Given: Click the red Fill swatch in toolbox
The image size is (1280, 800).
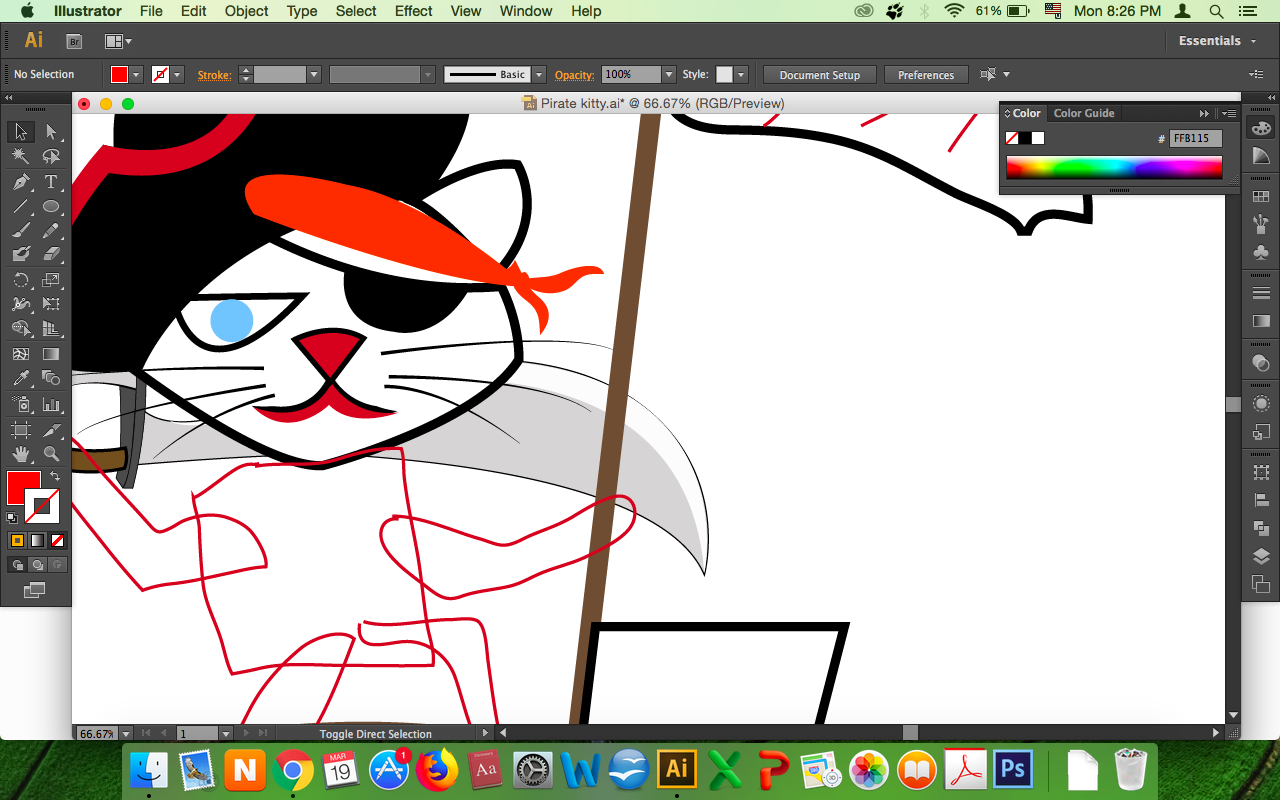Looking at the screenshot, I should 24,488.
